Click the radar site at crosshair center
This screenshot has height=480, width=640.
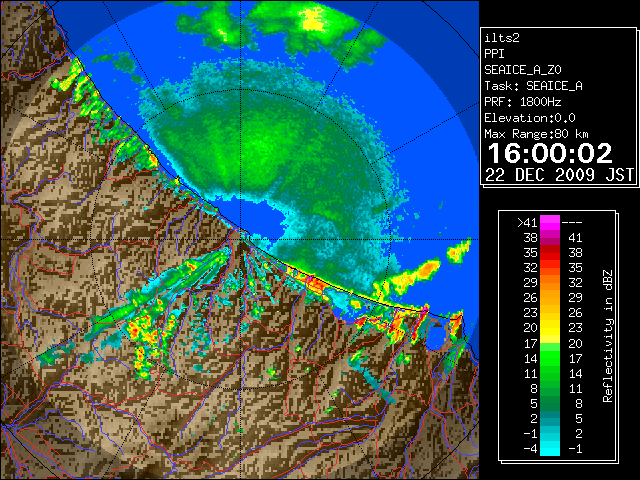[241, 239]
